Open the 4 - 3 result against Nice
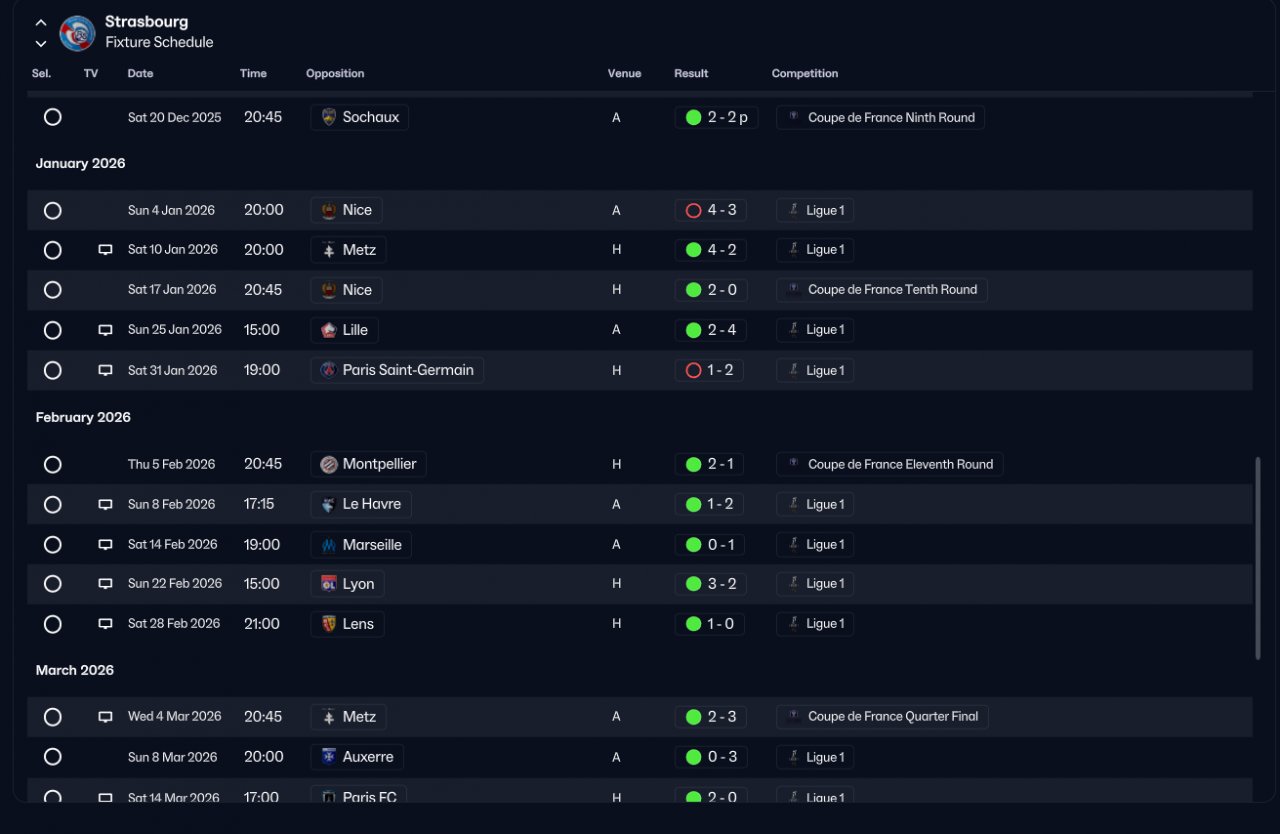Image resolution: width=1280 pixels, height=834 pixels. 711,210
